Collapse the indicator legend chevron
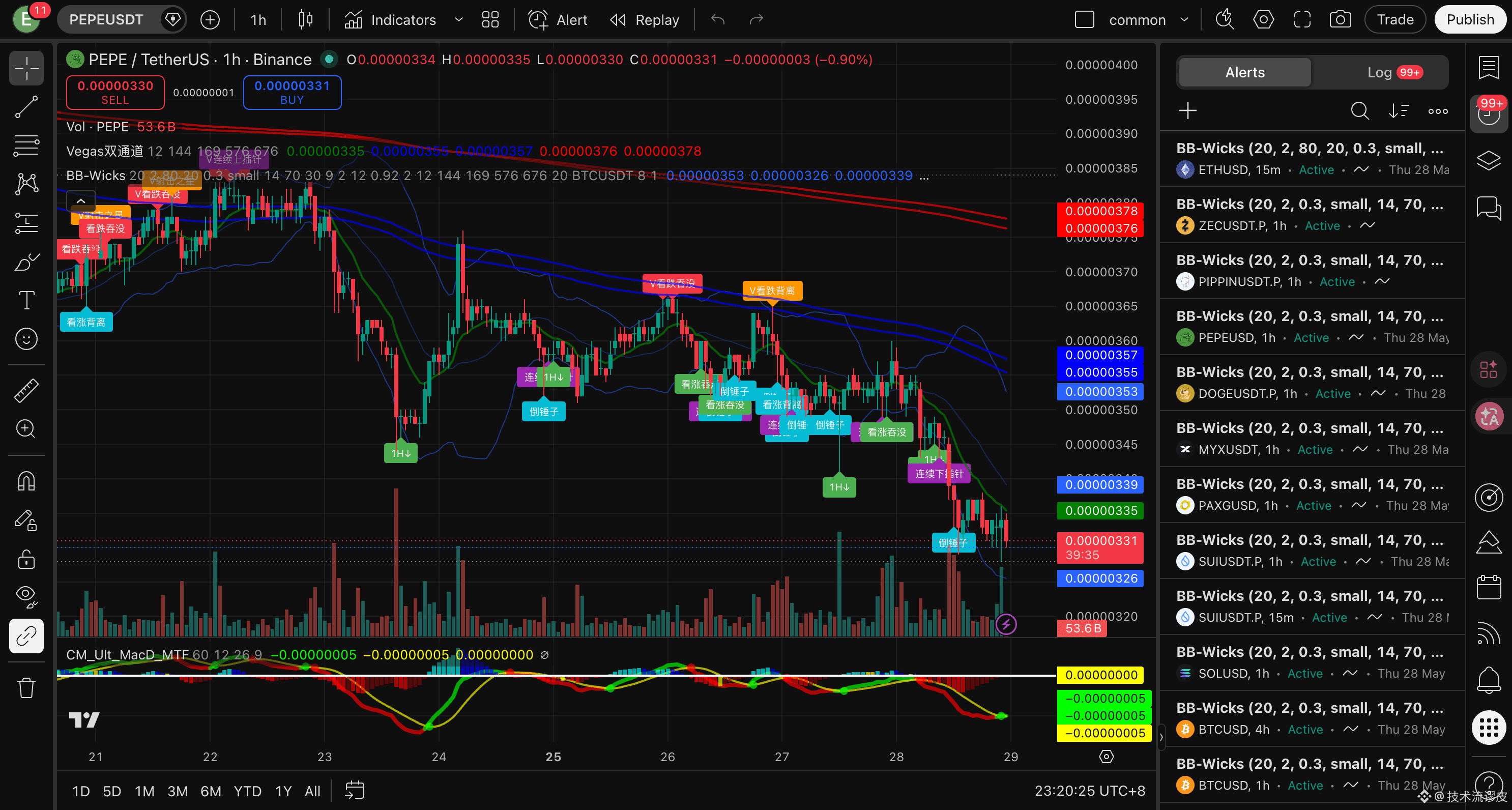Viewport: 1512px width, 810px height. coord(81,201)
